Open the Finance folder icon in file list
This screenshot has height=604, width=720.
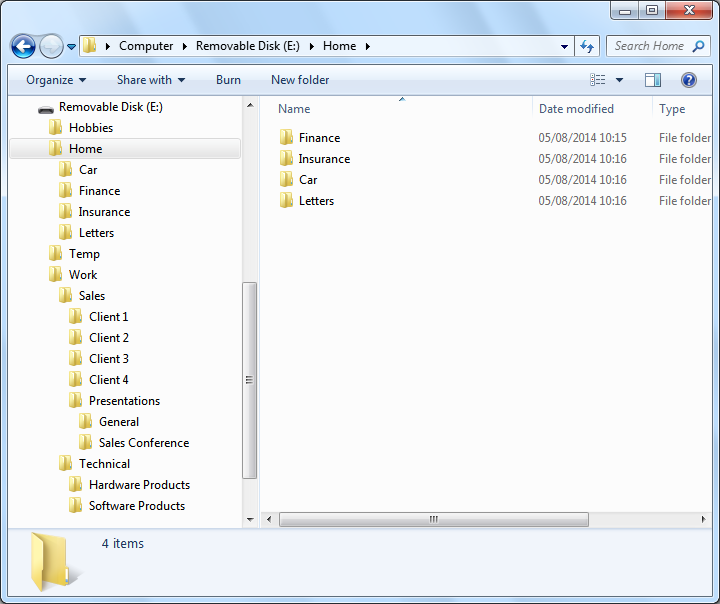pos(287,138)
